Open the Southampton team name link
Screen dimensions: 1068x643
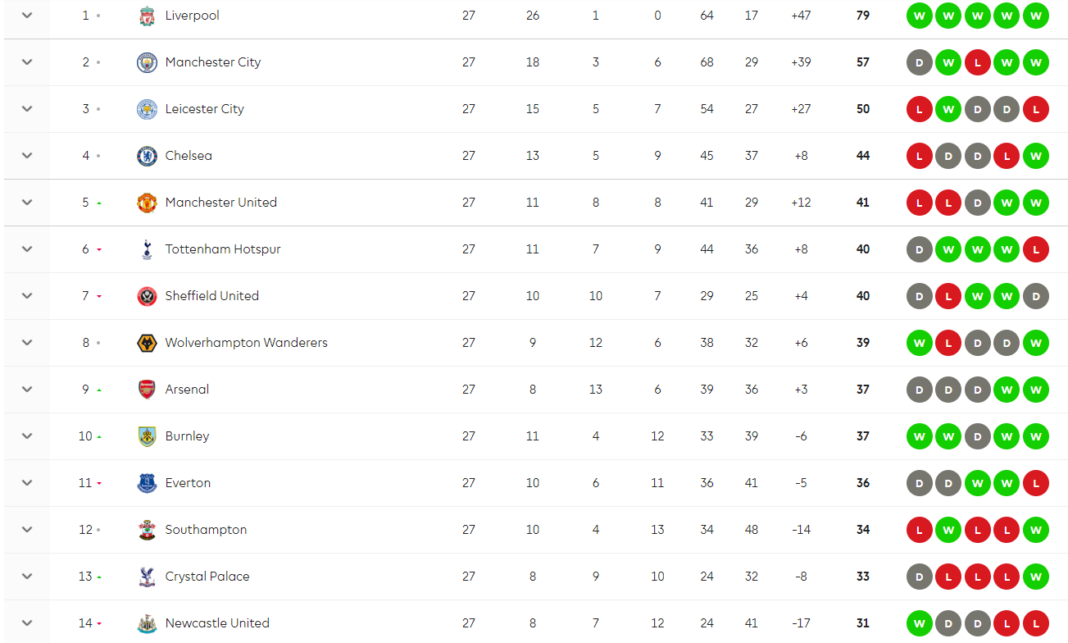coord(205,530)
